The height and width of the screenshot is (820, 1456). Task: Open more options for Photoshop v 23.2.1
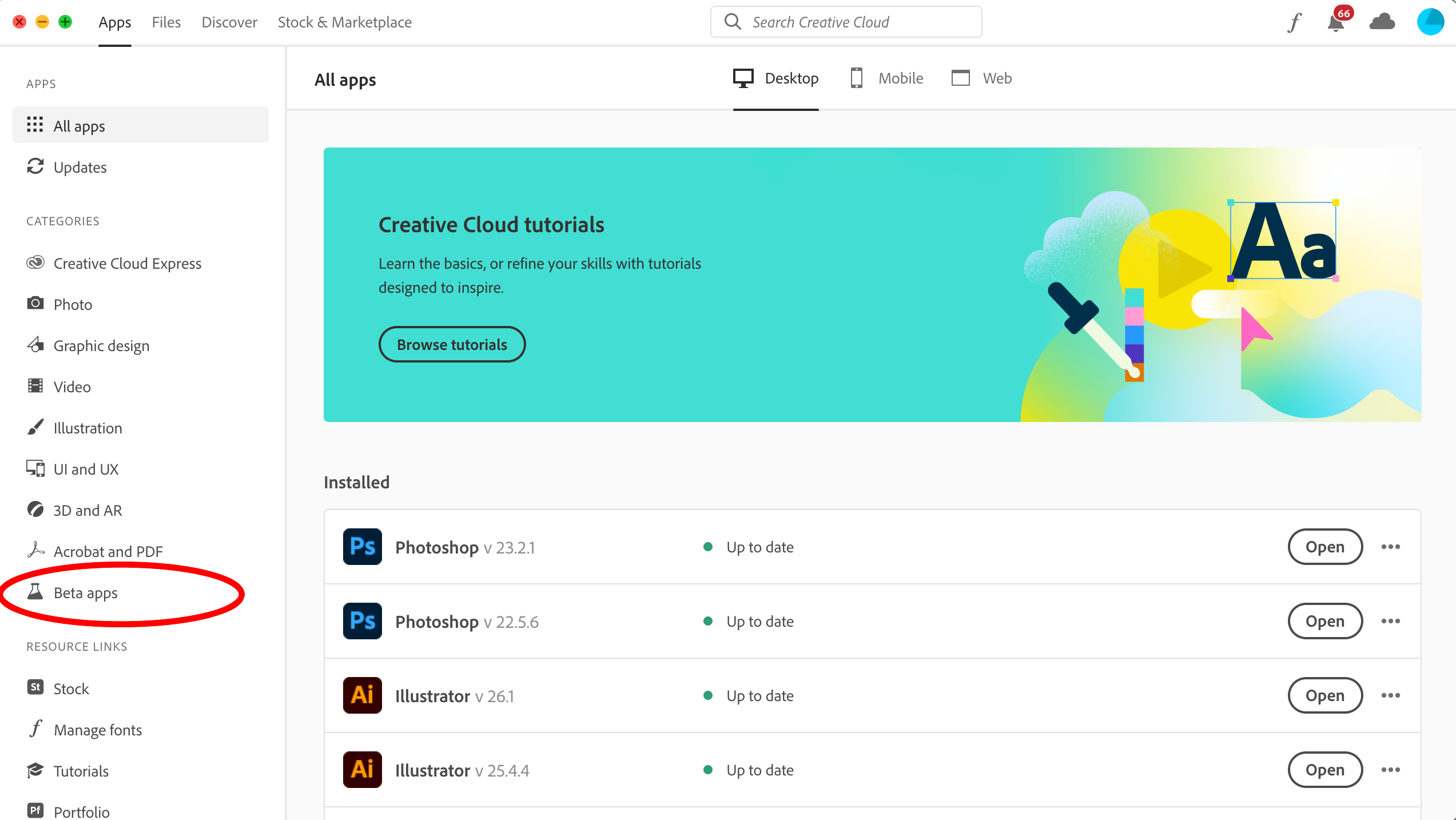pyautogui.click(x=1391, y=547)
